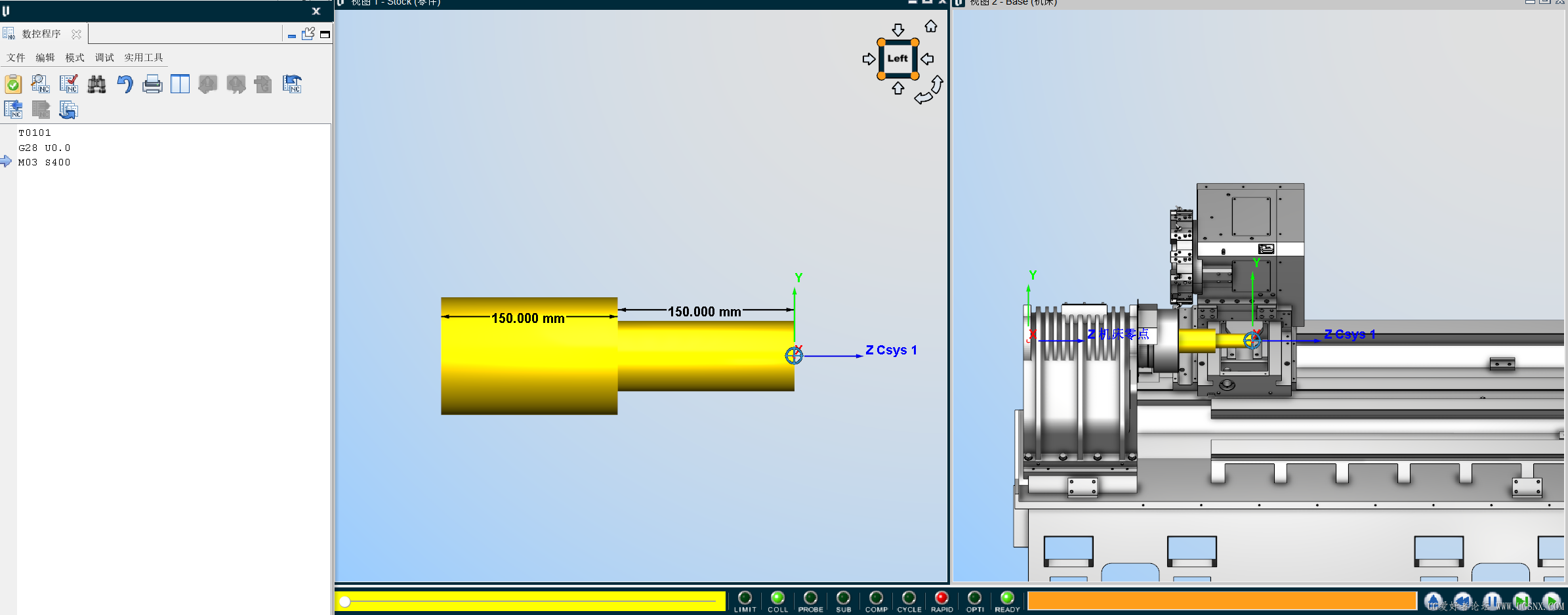Viewport: 1568px width, 615px height.
Task: Click the reset model playback button
Action: [x=1434, y=601]
